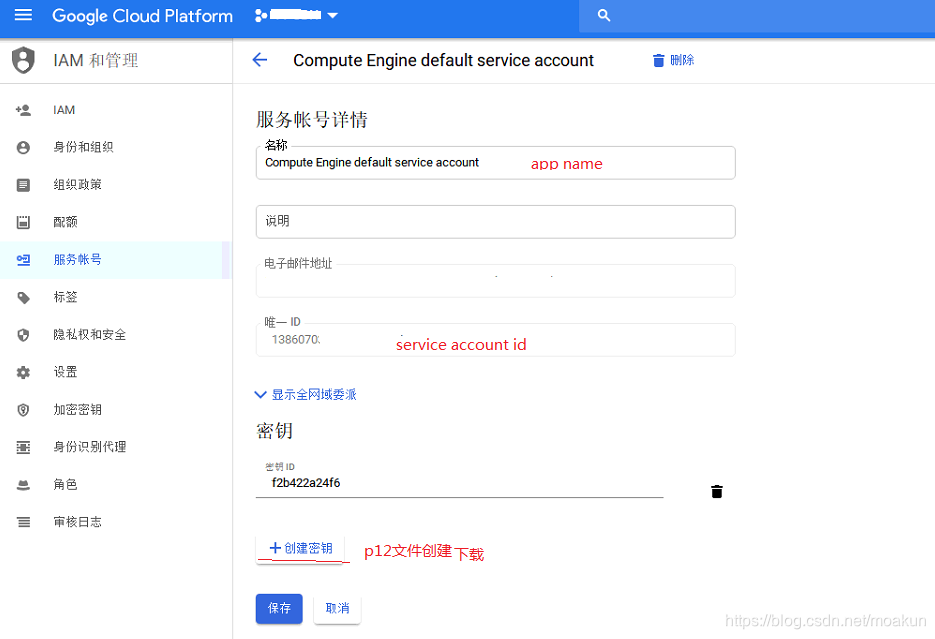Open 组织政策 in sidebar
This screenshot has width=935, height=639.
click(116, 185)
